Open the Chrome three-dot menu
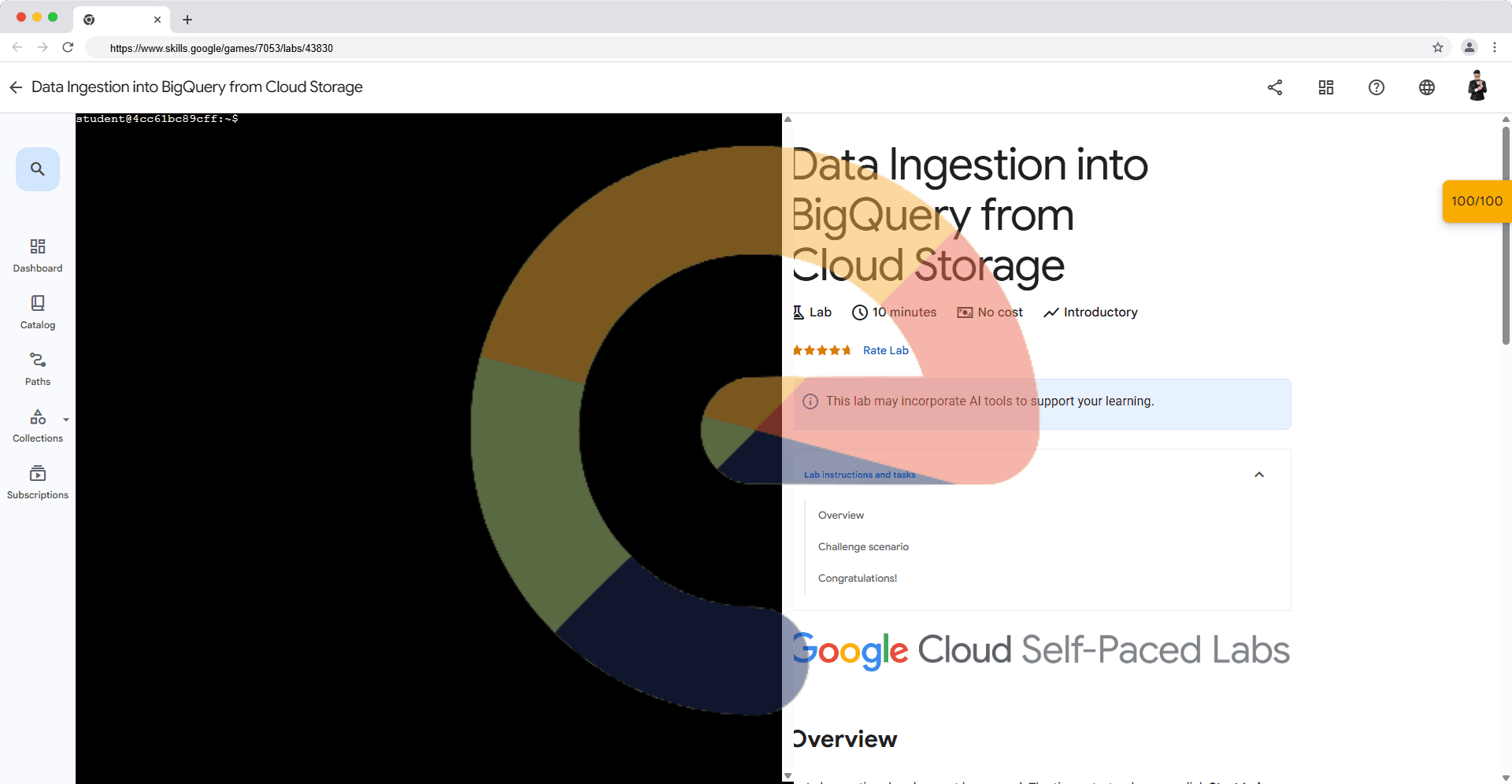Image resolution: width=1512 pixels, height=784 pixels. (1495, 47)
